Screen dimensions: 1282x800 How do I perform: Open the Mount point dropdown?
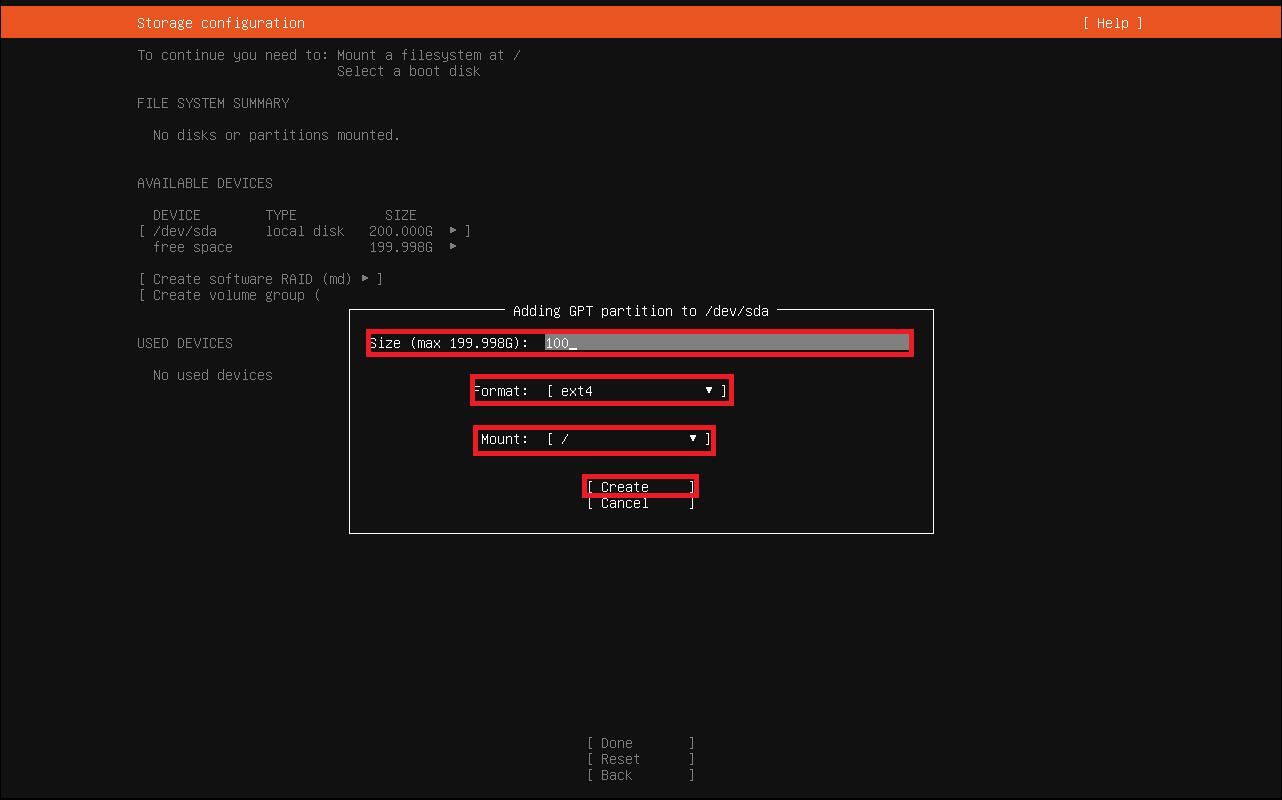(629, 439)
